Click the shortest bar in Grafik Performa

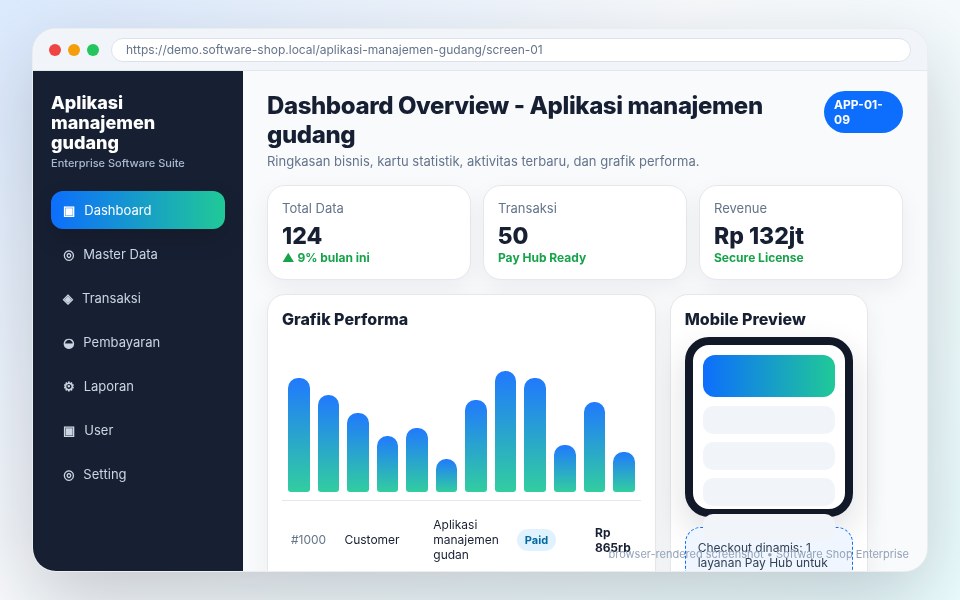[446, 475]
